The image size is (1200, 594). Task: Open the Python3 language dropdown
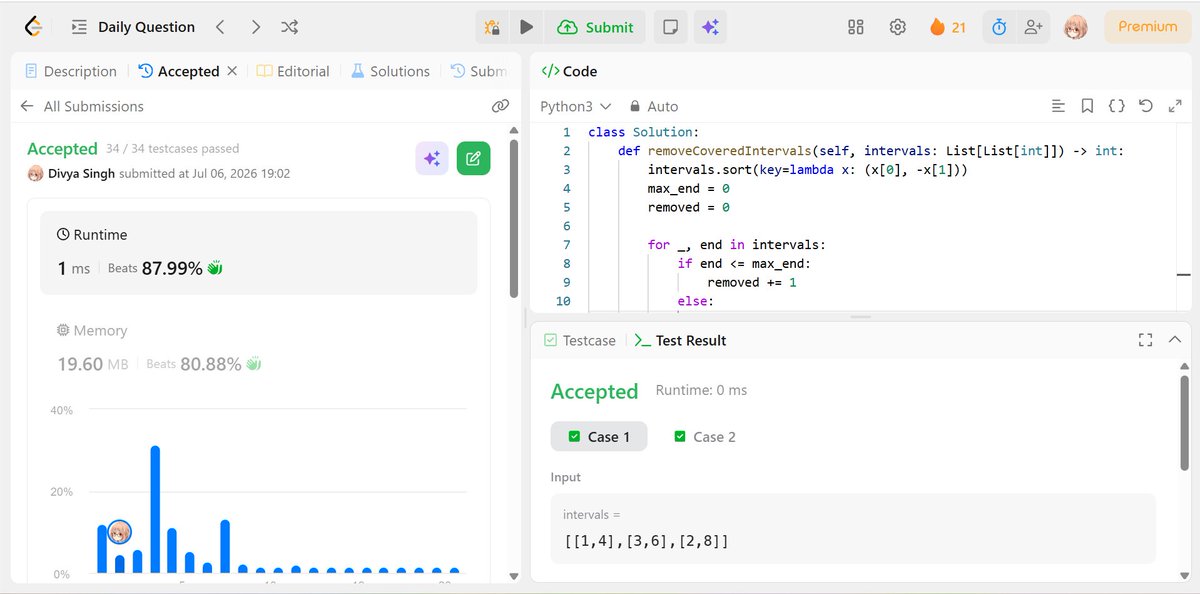point(574,106)
